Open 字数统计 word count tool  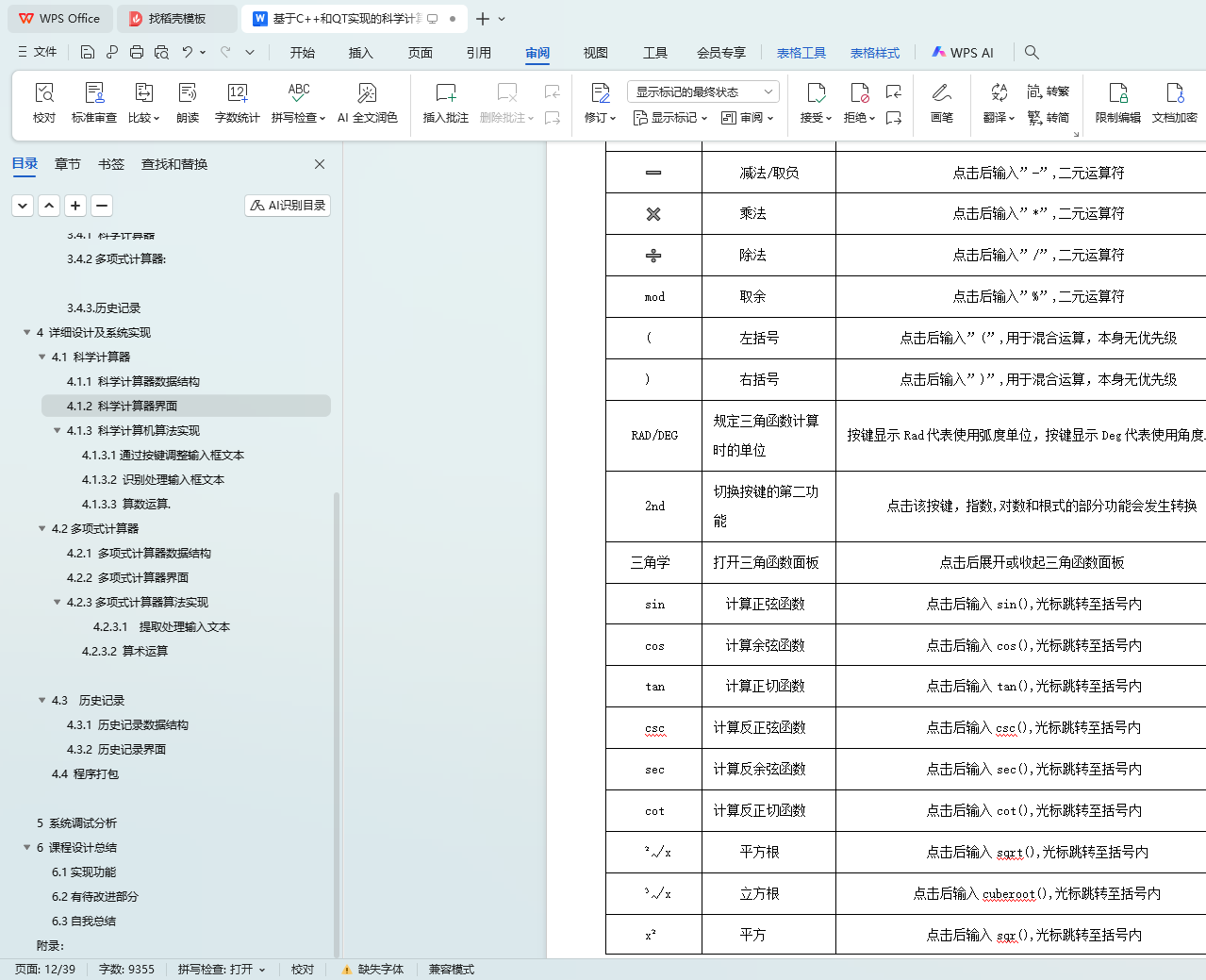[x=237, y=102]
